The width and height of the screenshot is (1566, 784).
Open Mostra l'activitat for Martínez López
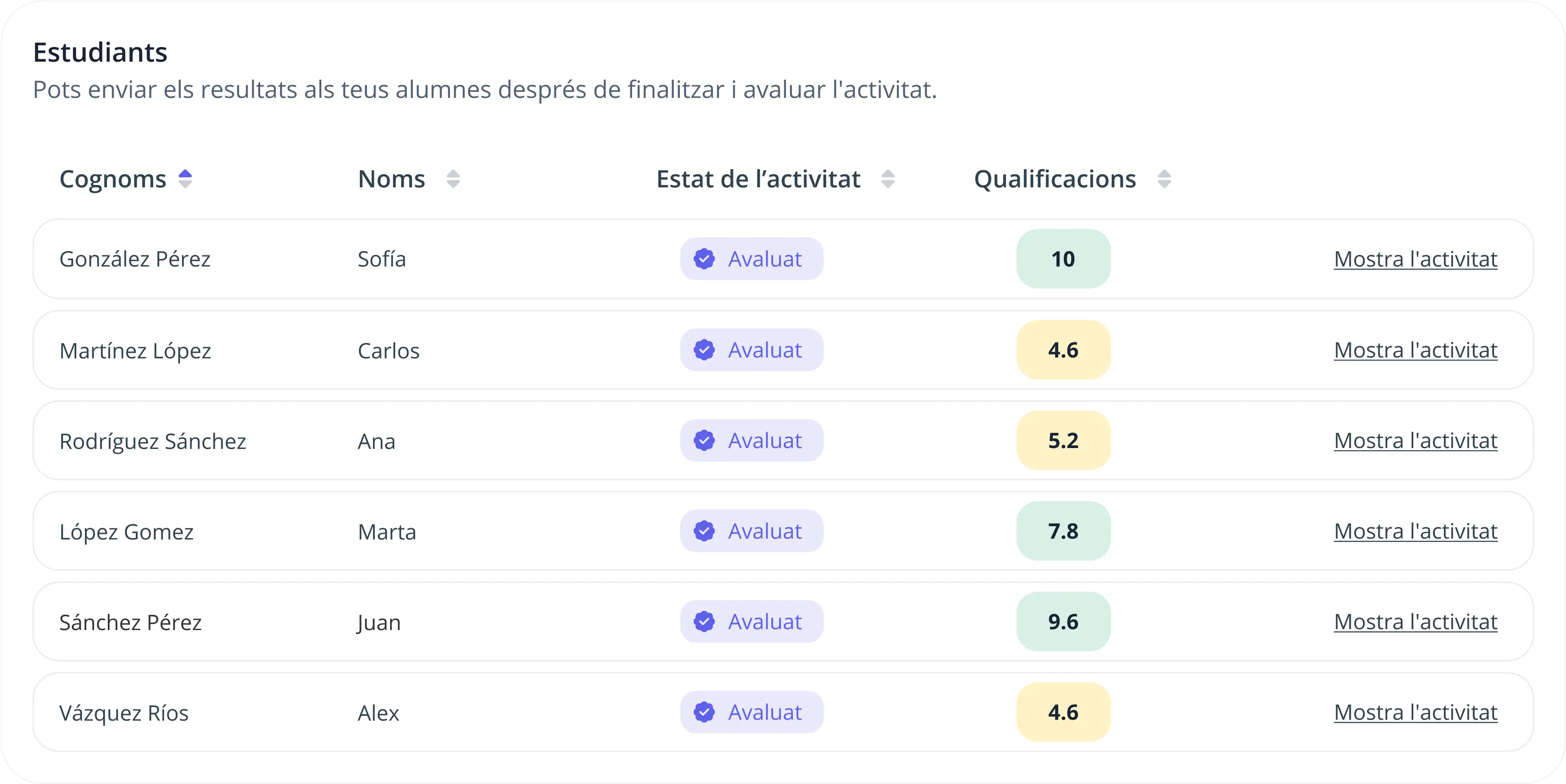(x=1415, y=351)
